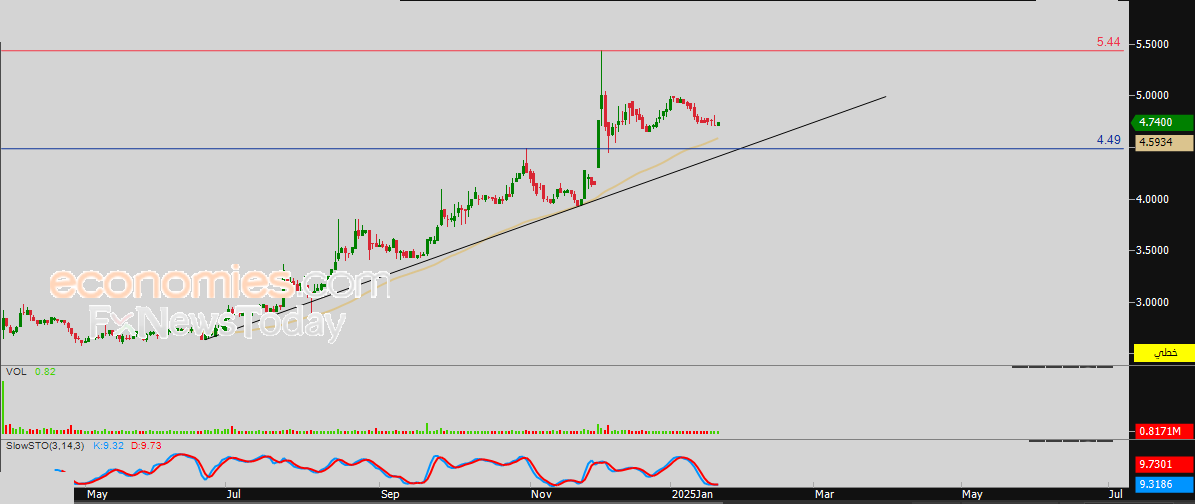Click the 2025Jan label on time axis
The width and height of the screenshot is (1195, 504).
click(x=692, y=496)
